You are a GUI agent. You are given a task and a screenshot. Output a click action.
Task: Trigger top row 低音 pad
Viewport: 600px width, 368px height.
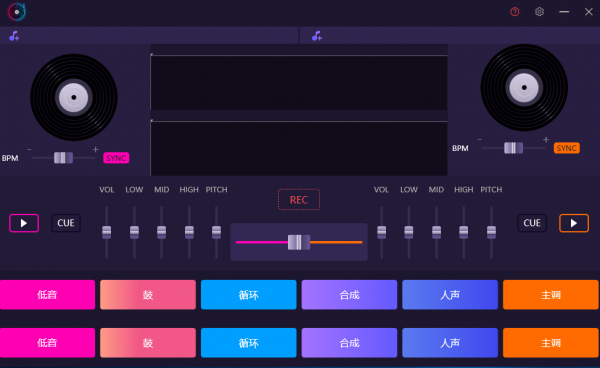(x=47, y=295)
